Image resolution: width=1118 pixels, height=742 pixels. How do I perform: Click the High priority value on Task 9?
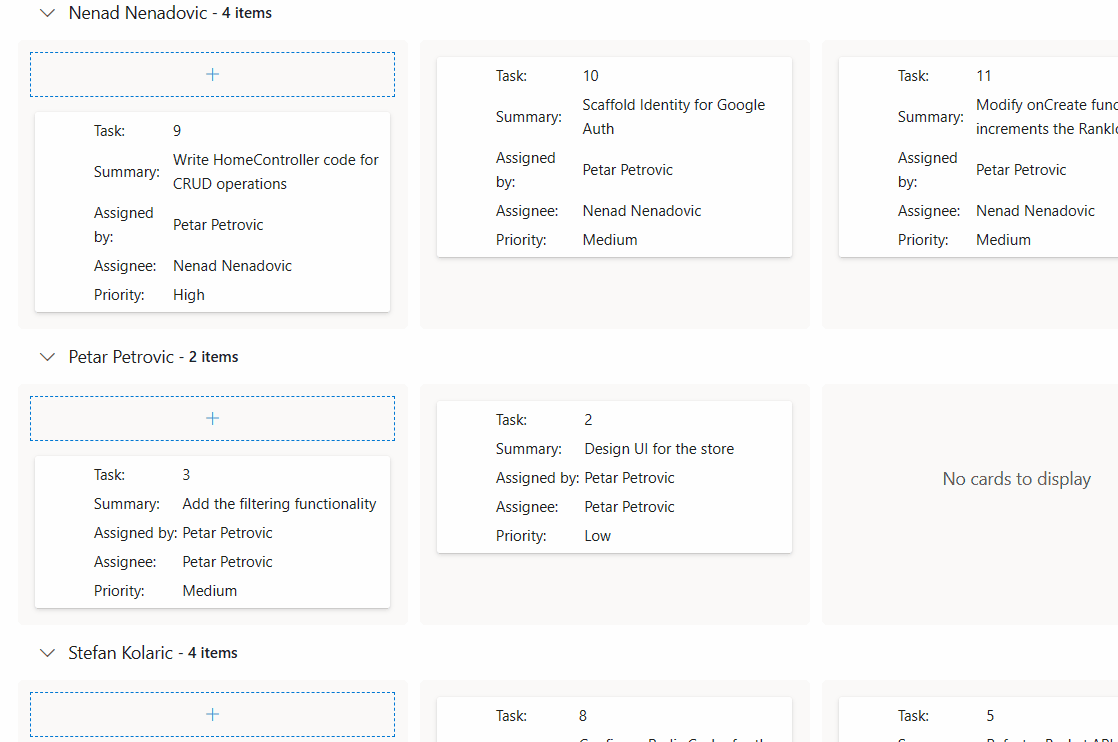pos(189,294)
